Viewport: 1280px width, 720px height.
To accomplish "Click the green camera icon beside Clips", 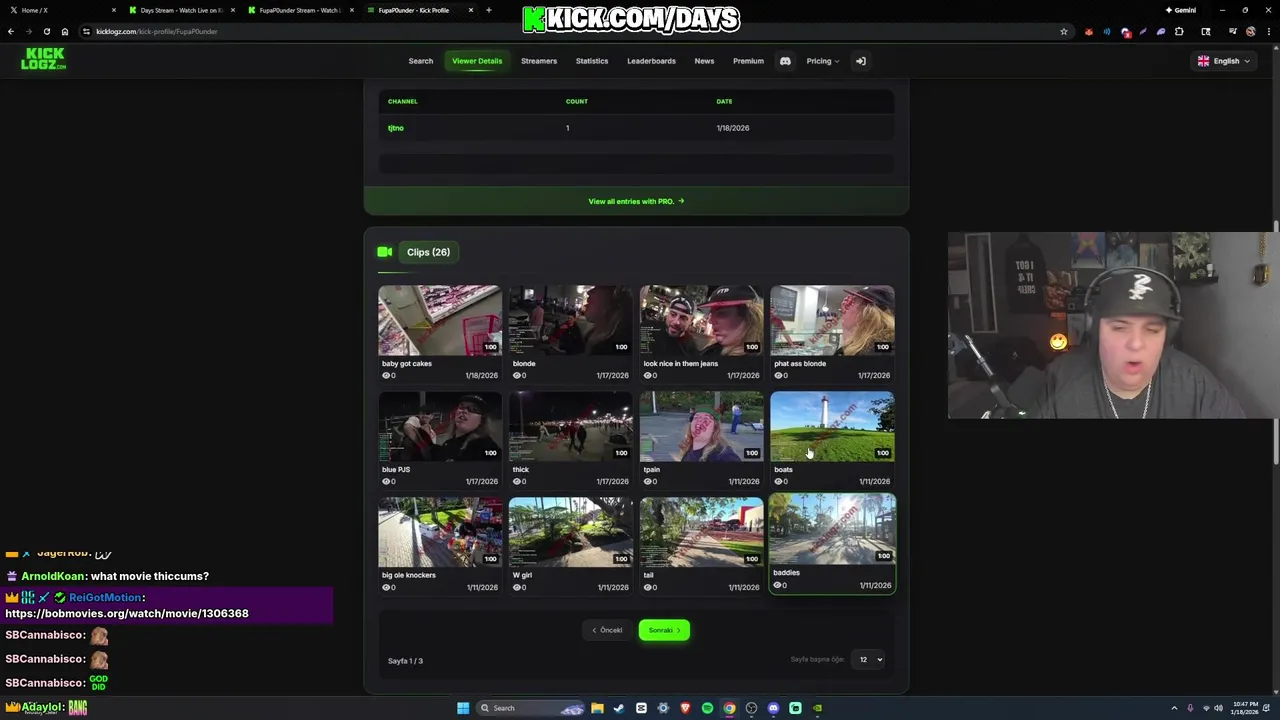I will click(384, 252).
